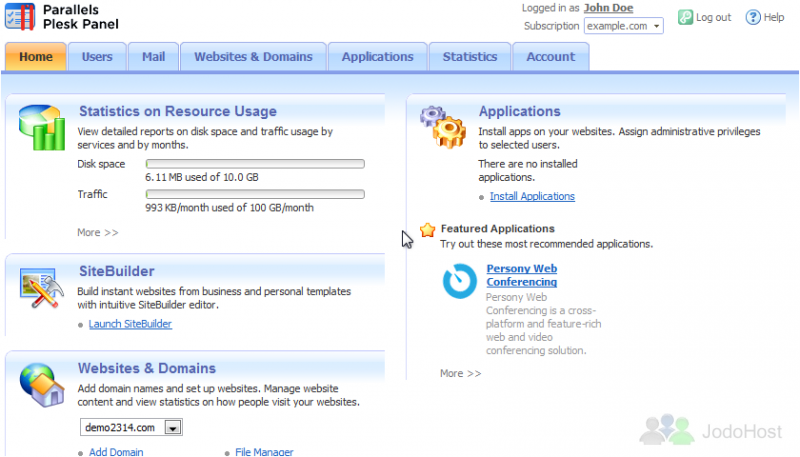
Task: Open the SiteBuilder heading link
Action: [116, 271]
